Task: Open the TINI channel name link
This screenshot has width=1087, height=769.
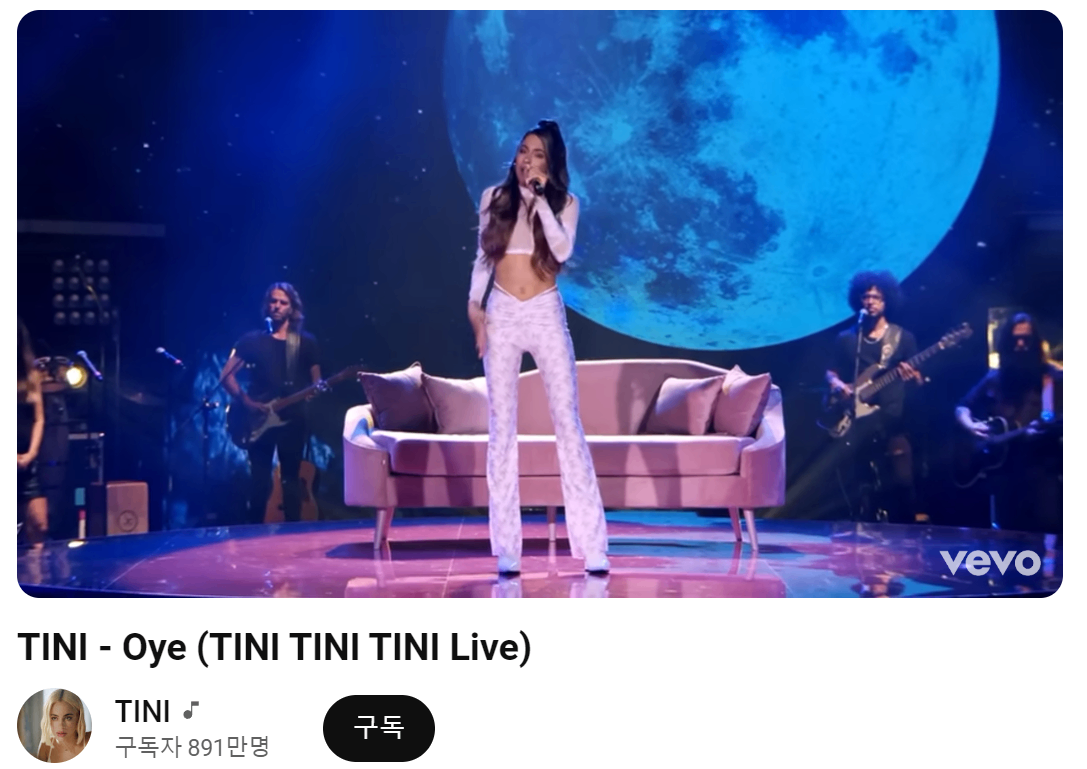Action: click(x=142, y=711)
